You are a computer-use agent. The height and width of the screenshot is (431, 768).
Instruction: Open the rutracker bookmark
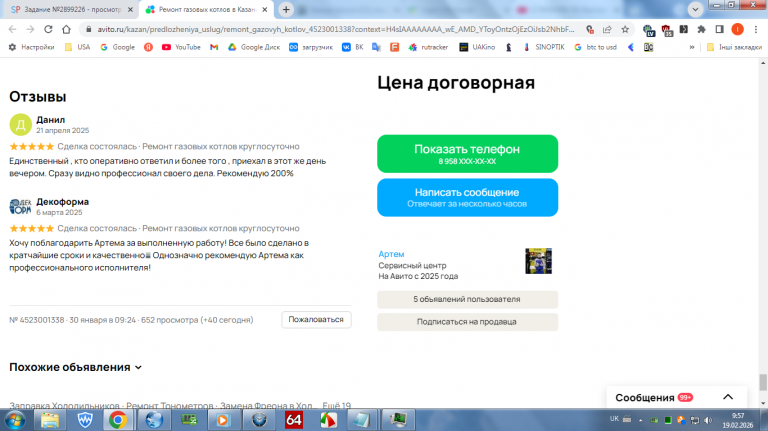(429, 47)
